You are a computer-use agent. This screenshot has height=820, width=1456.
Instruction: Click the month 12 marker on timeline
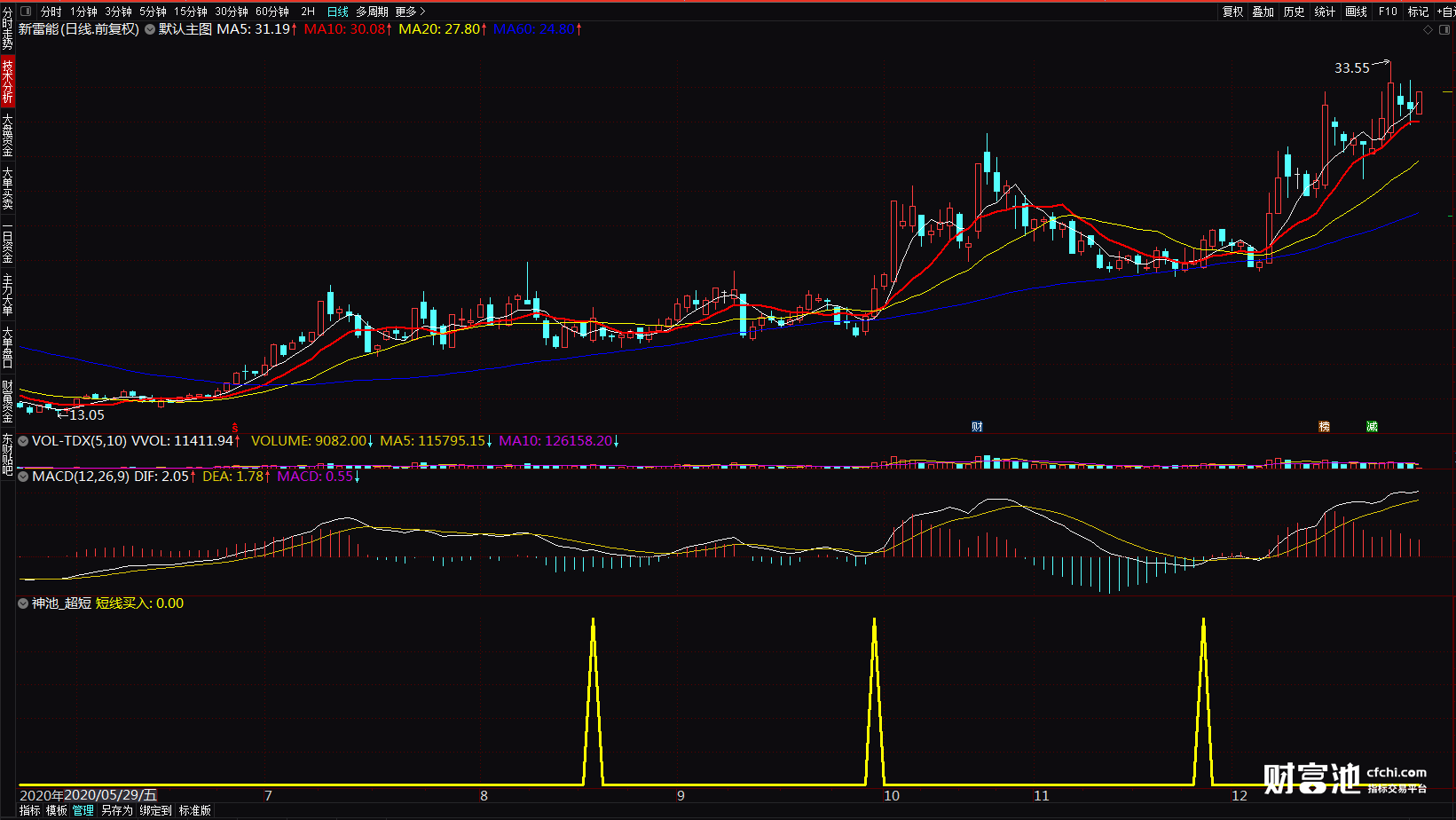1240,796
